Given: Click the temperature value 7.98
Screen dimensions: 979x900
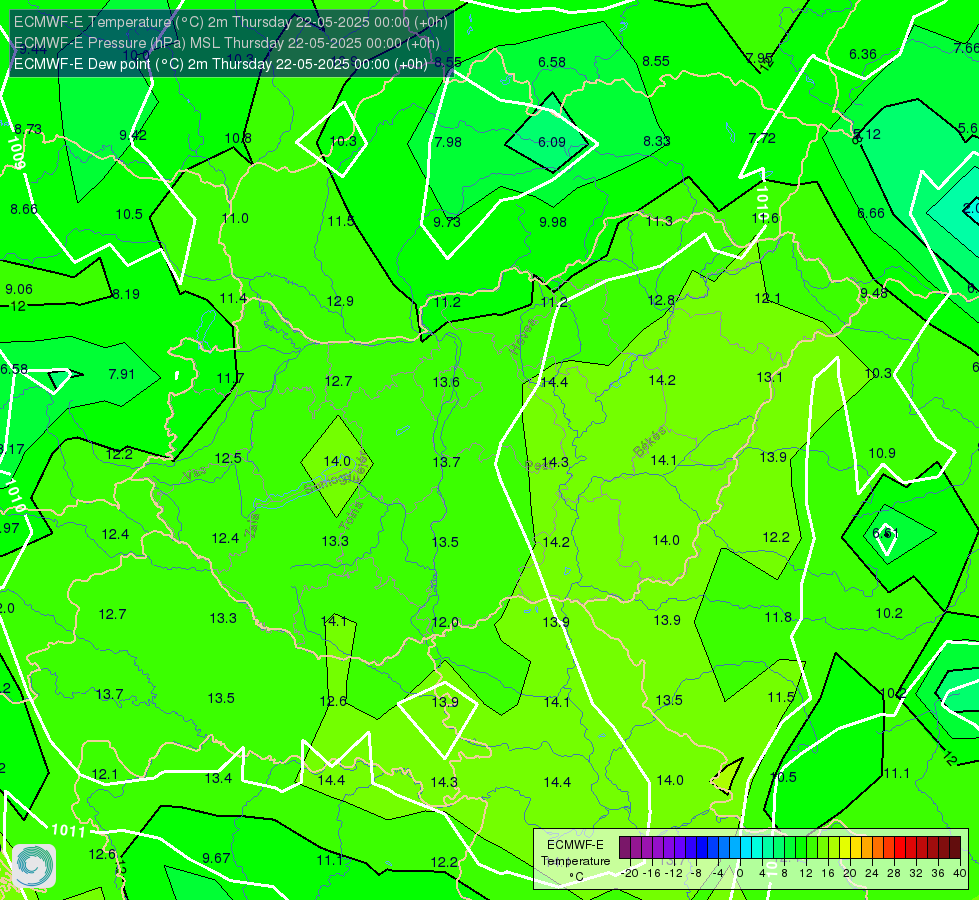Looking at the screenshot, I should click(x=448, y=142).
